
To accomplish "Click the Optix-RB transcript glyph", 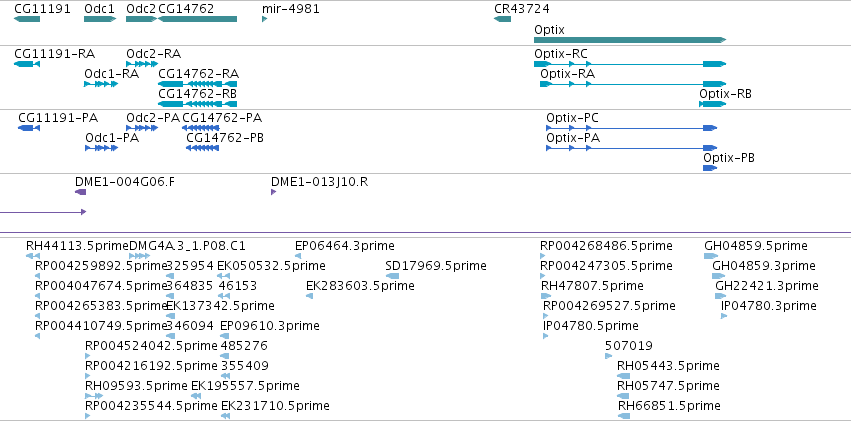I will [x=713, y=104].
